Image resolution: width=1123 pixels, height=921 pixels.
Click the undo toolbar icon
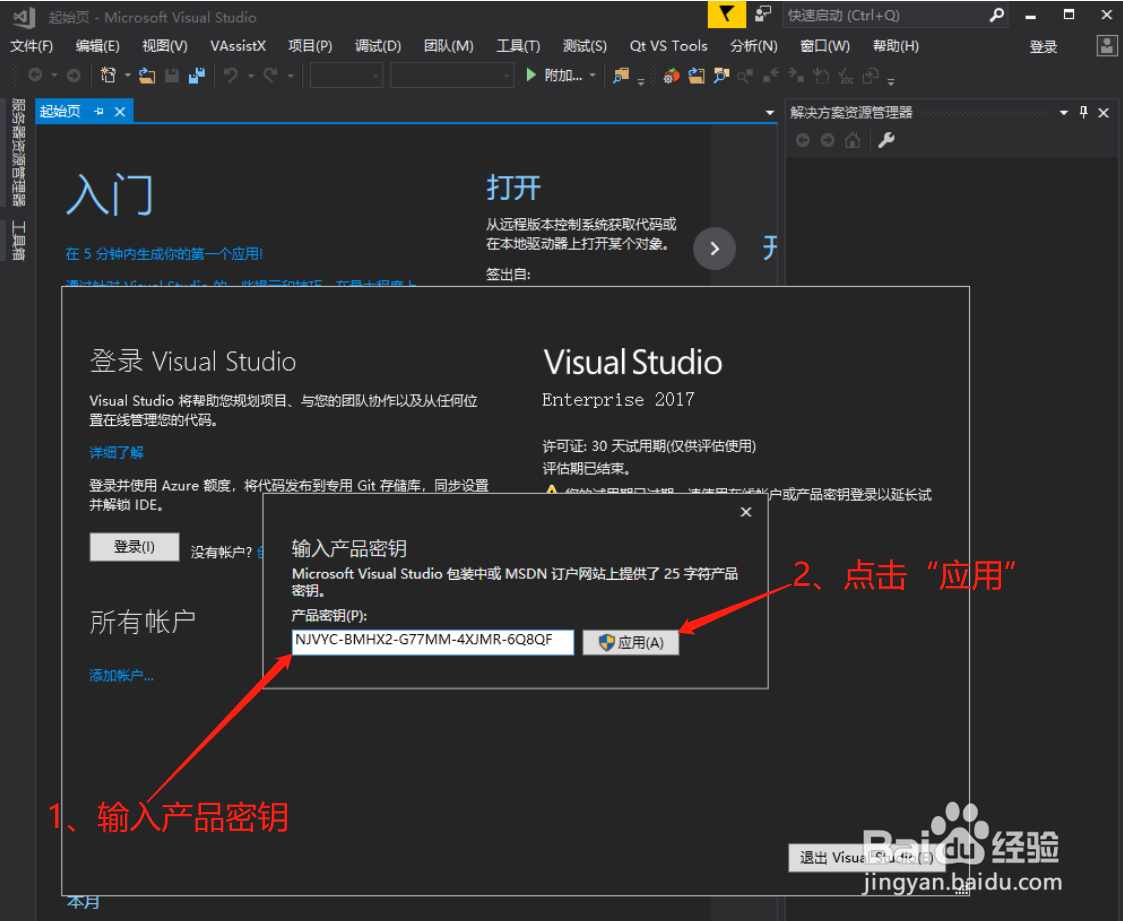231,74
